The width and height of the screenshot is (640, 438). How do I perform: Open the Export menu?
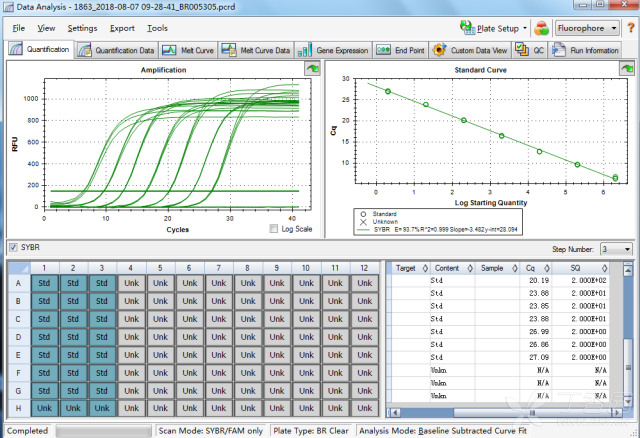coord(122,28)
